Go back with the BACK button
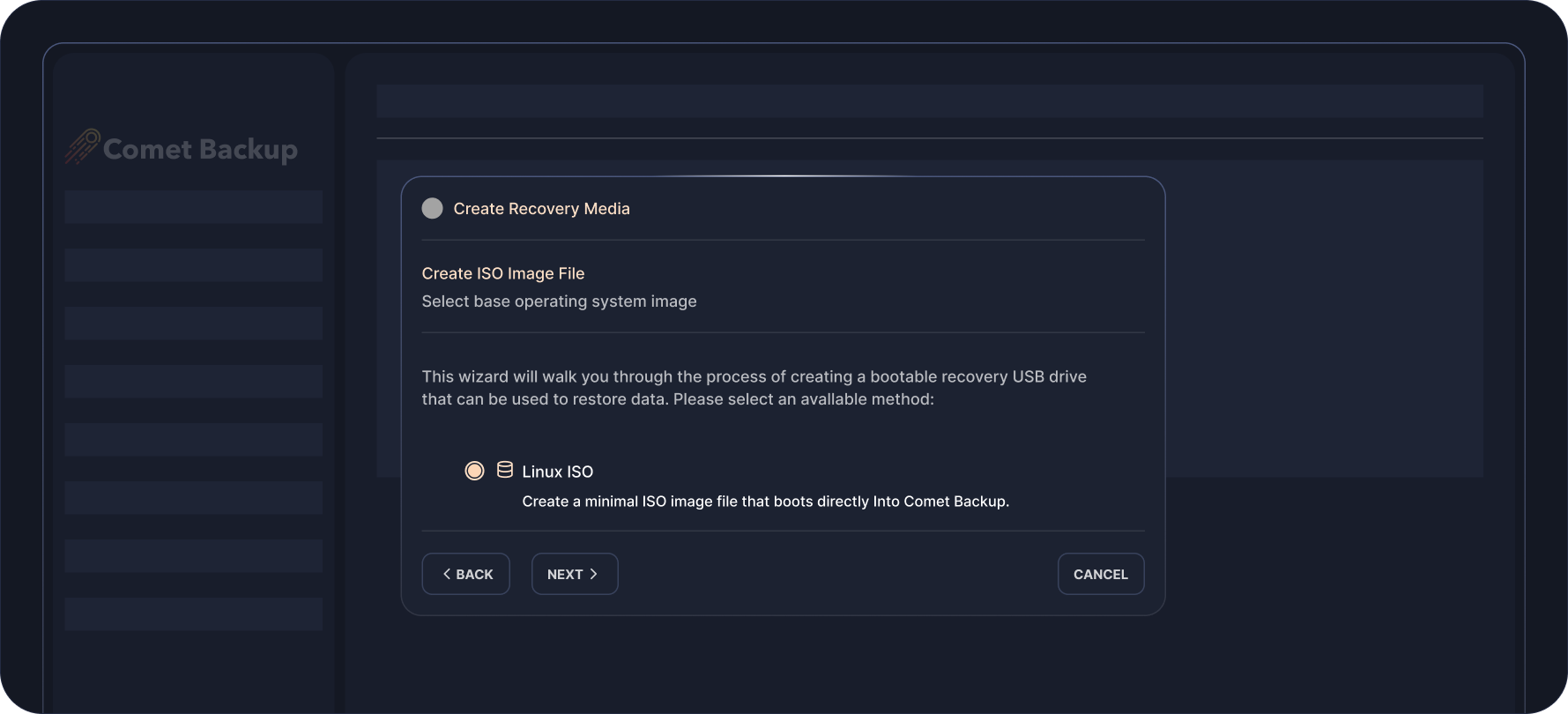Image resolution: width=1568 pixels, height=714 pixels. [465, 574]
